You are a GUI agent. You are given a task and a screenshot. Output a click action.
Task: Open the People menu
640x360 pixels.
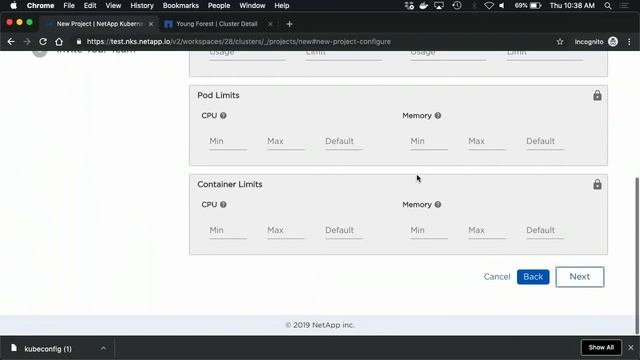pyautogui.click(x=219, y=6)
